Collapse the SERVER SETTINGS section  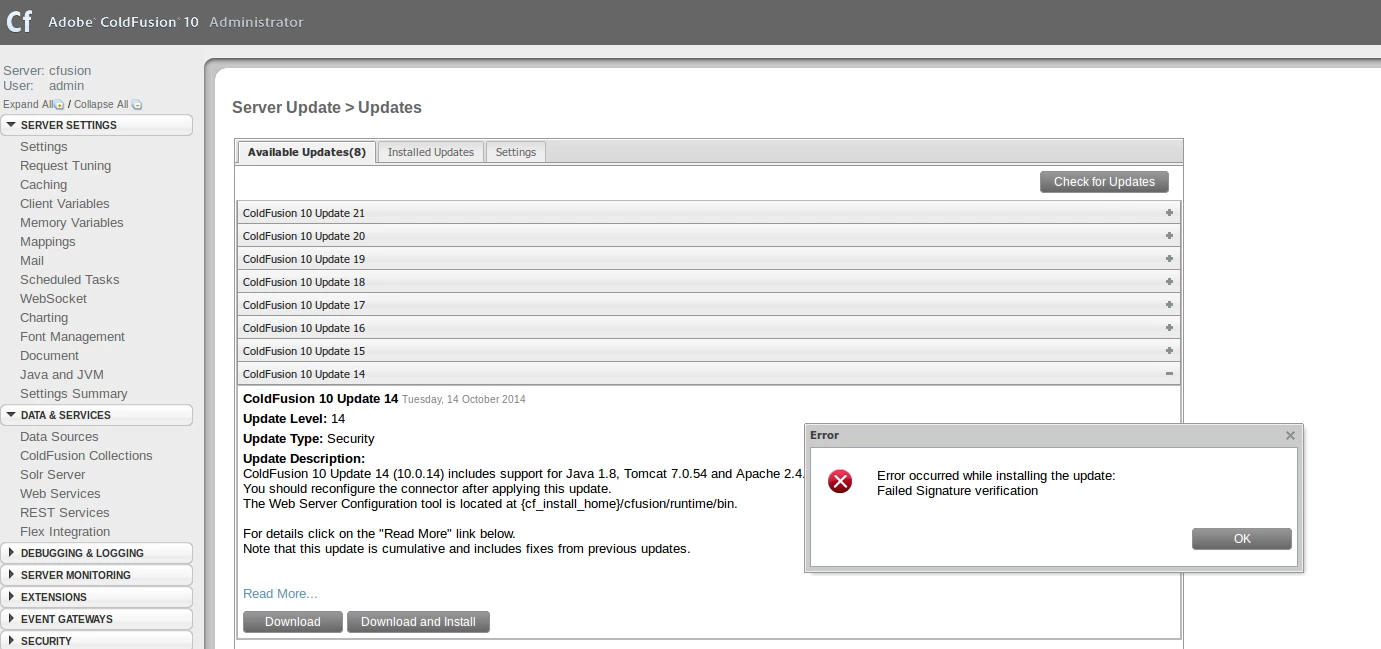[96, 125]
